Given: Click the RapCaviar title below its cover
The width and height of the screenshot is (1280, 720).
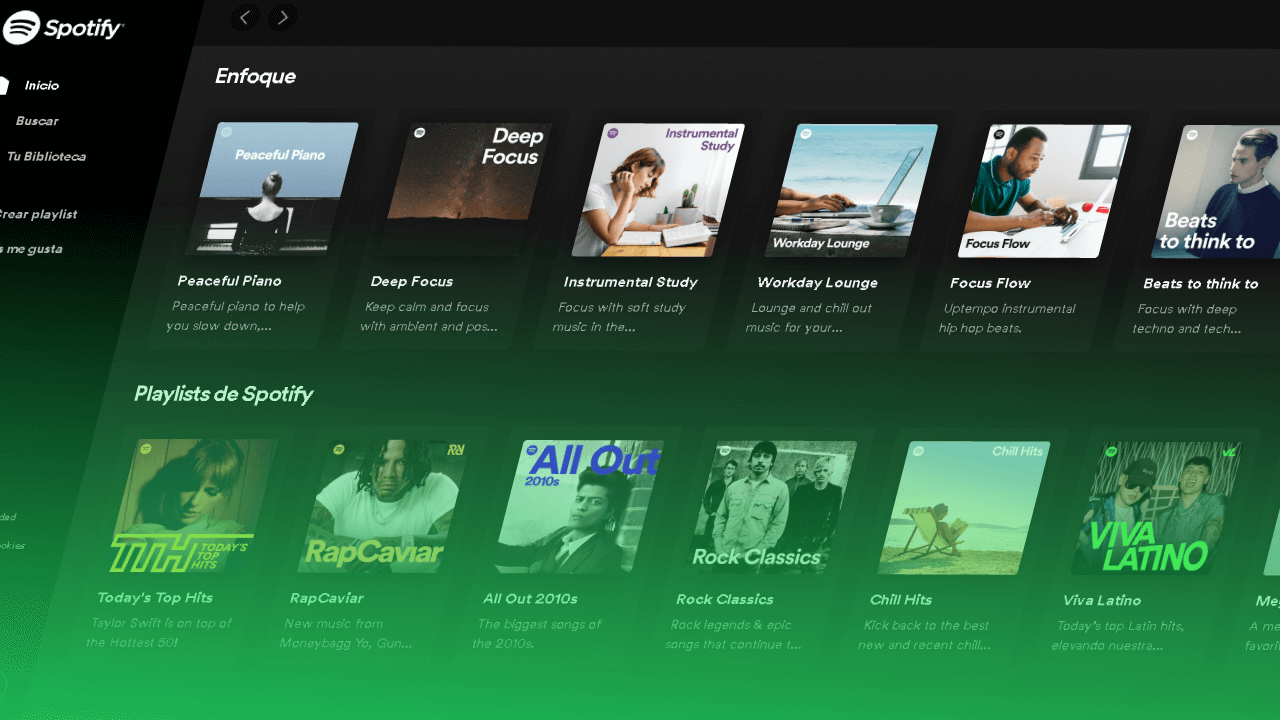Looking at the screenshot, I should [x=326, y=598].
